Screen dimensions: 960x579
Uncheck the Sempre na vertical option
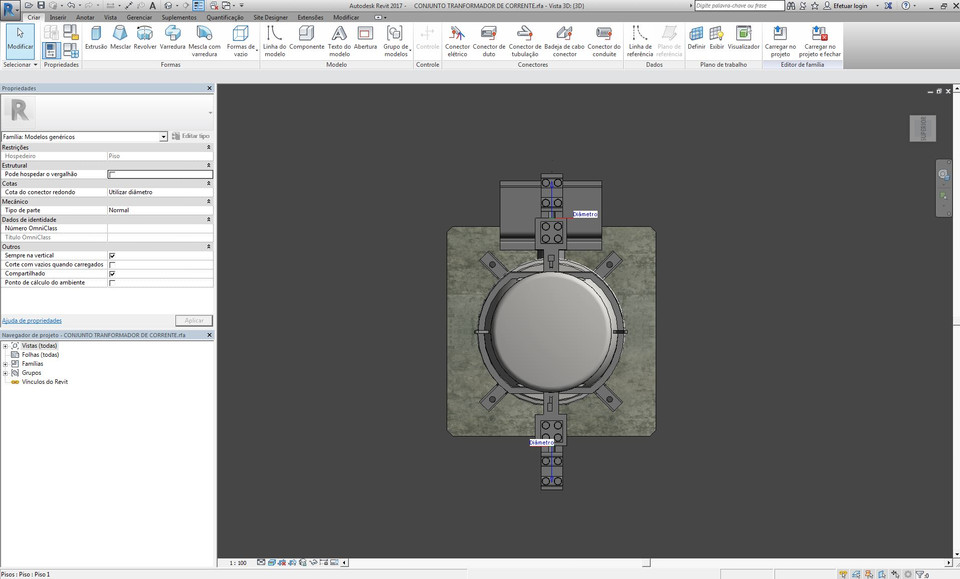pos(111,255)
